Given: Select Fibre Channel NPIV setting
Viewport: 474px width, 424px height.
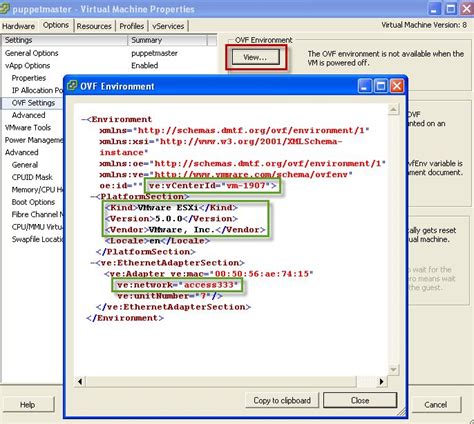Looking at the screenshot, I should pyautogui.click(x=37, y=214).
